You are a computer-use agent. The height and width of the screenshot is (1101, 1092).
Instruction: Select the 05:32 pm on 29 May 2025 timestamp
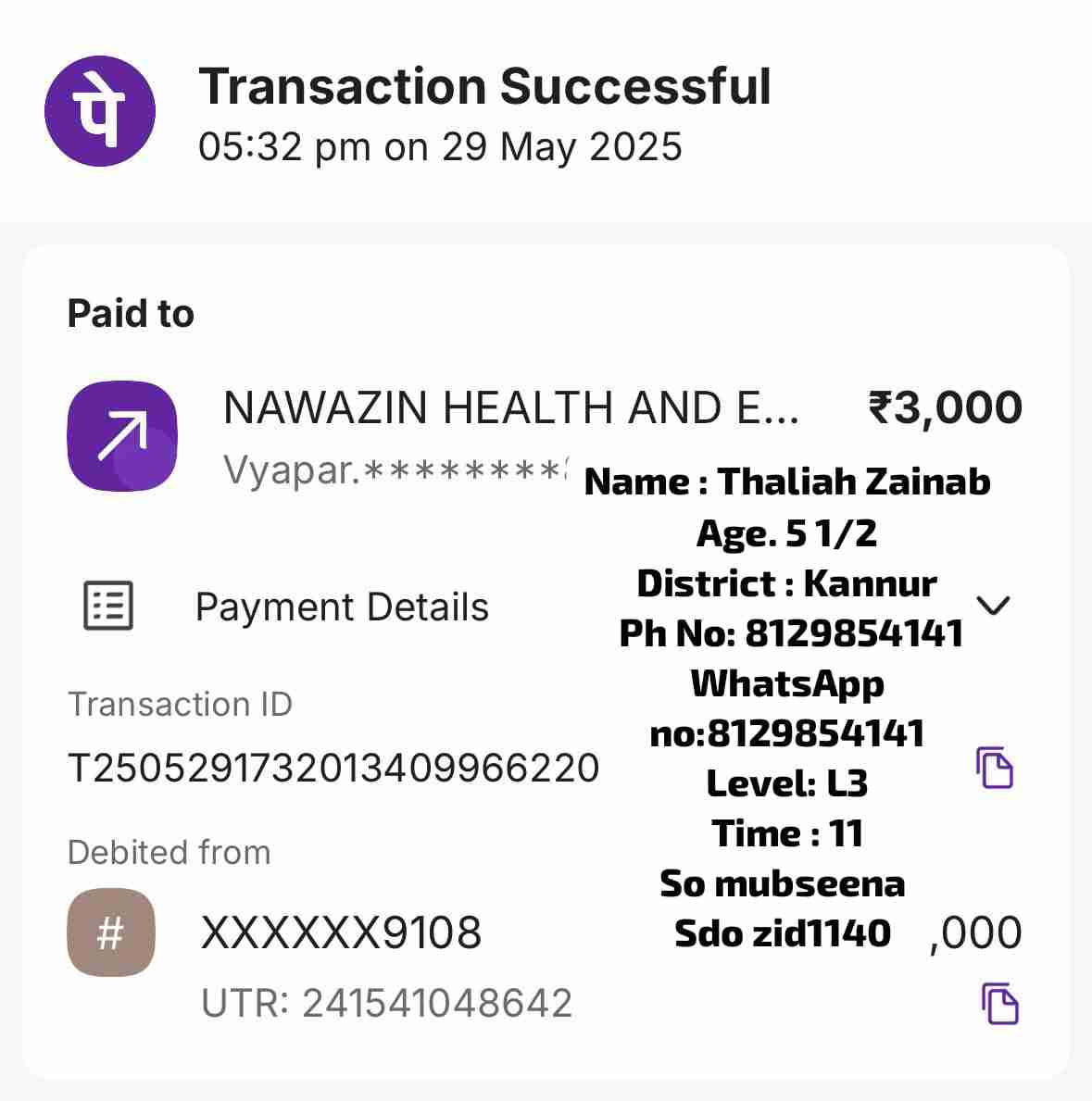point(440,147)
